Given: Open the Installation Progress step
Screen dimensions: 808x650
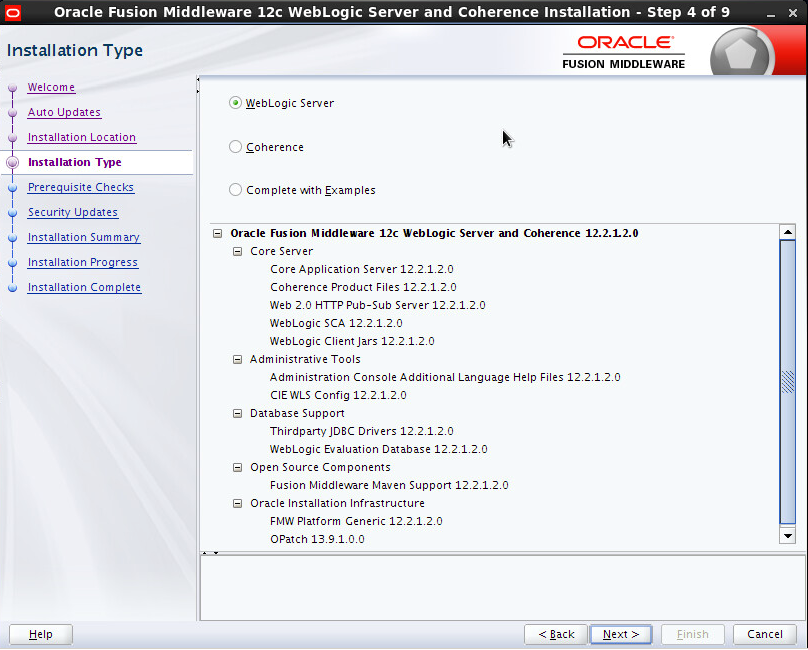Looking at the screenshot, I should [82, 262].
